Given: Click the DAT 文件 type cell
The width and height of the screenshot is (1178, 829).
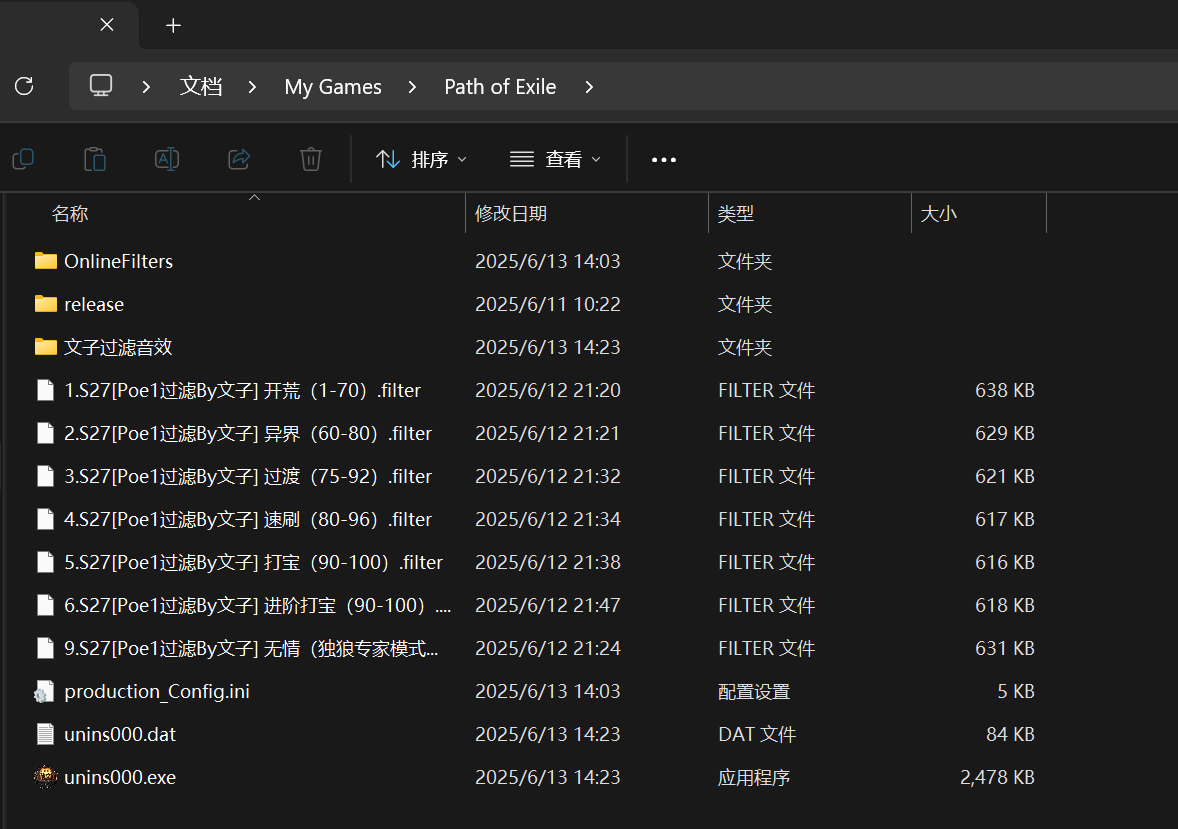Looking at the screenshot, I should coord(757,734).
